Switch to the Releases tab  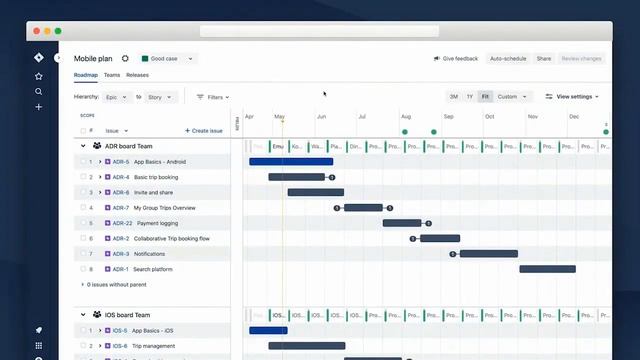point(137,75)
